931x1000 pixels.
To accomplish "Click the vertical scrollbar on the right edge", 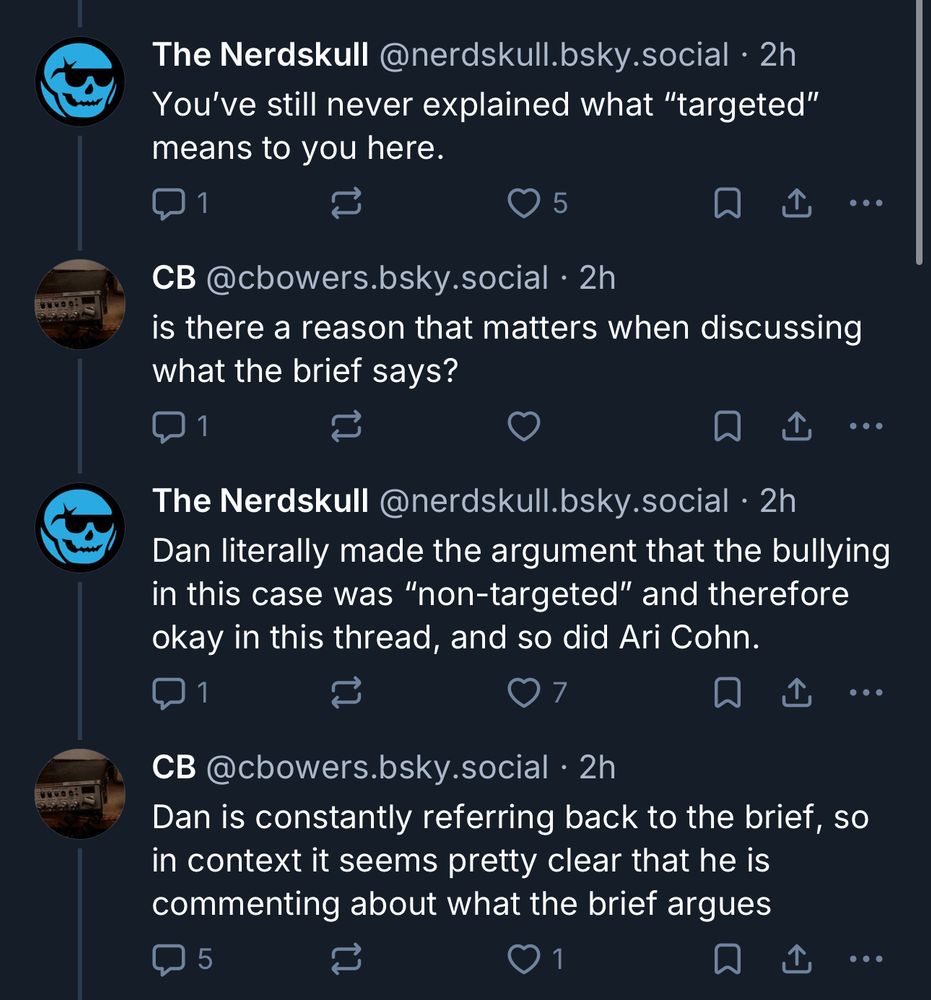I will click(x=920, y=130).
